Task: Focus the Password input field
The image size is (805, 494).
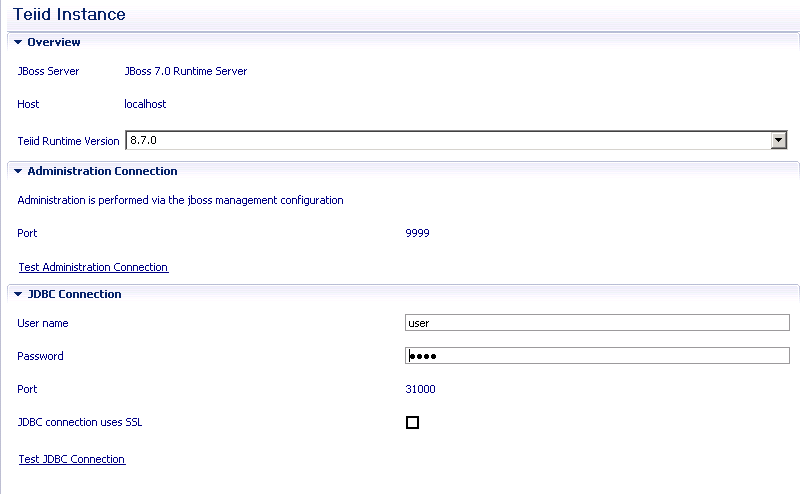Action: [x=597, y=355]
